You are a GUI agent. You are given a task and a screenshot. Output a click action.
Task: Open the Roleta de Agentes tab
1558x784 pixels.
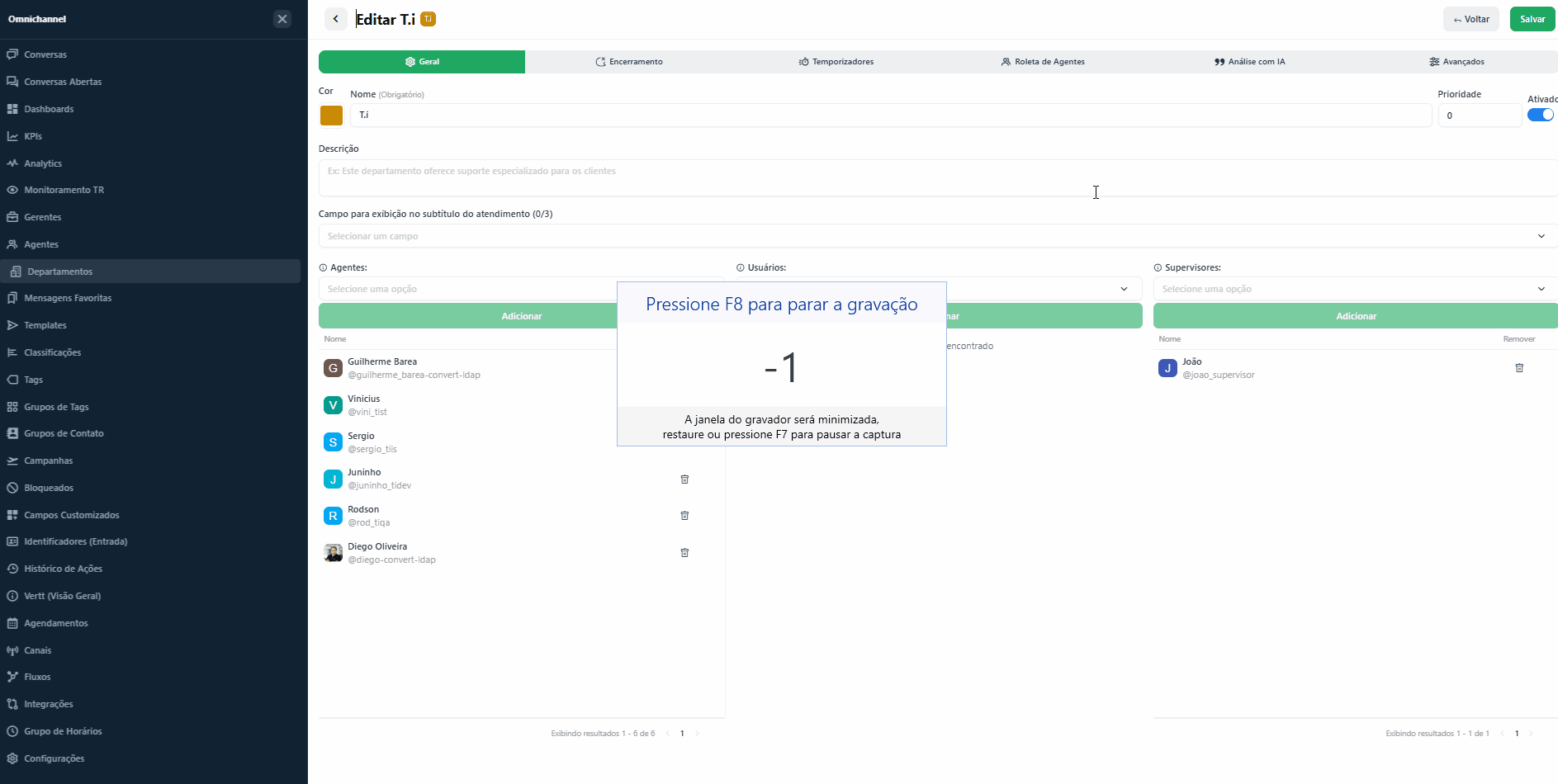click(x=1042, y=62)
